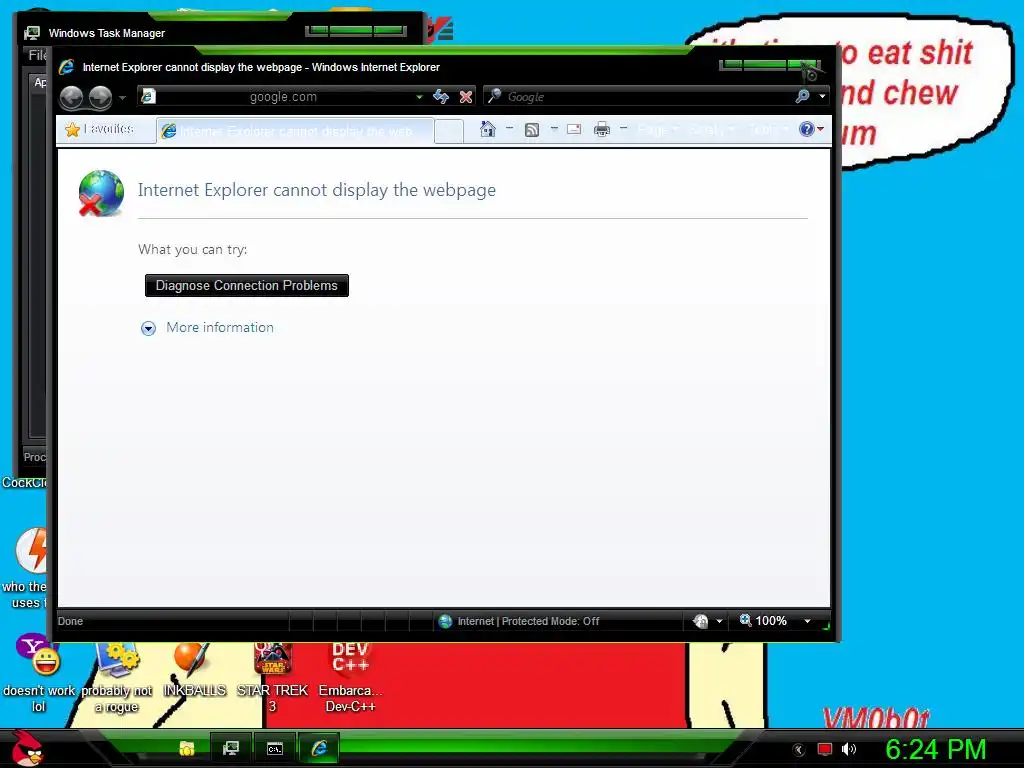
Task: Switch to Command Prompt taskbar button
Action: click(x=275, y=748)
